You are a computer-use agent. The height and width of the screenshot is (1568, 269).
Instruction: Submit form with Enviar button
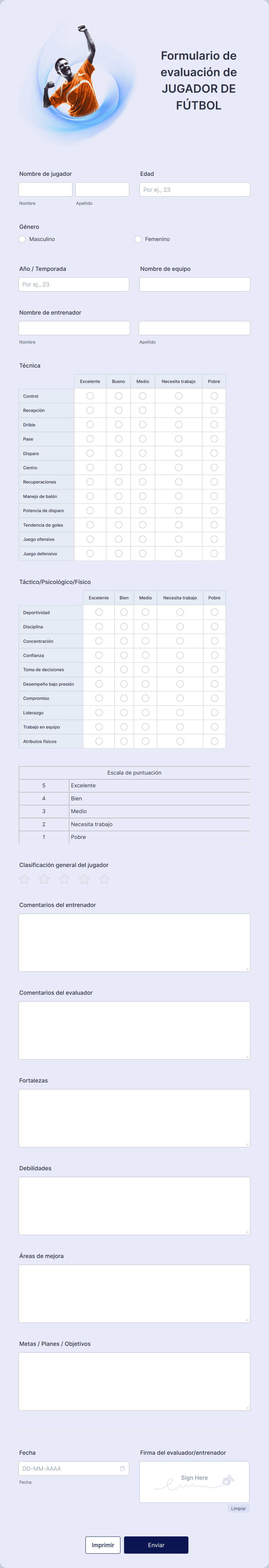pyautogui.click(x=156, y=1544)
